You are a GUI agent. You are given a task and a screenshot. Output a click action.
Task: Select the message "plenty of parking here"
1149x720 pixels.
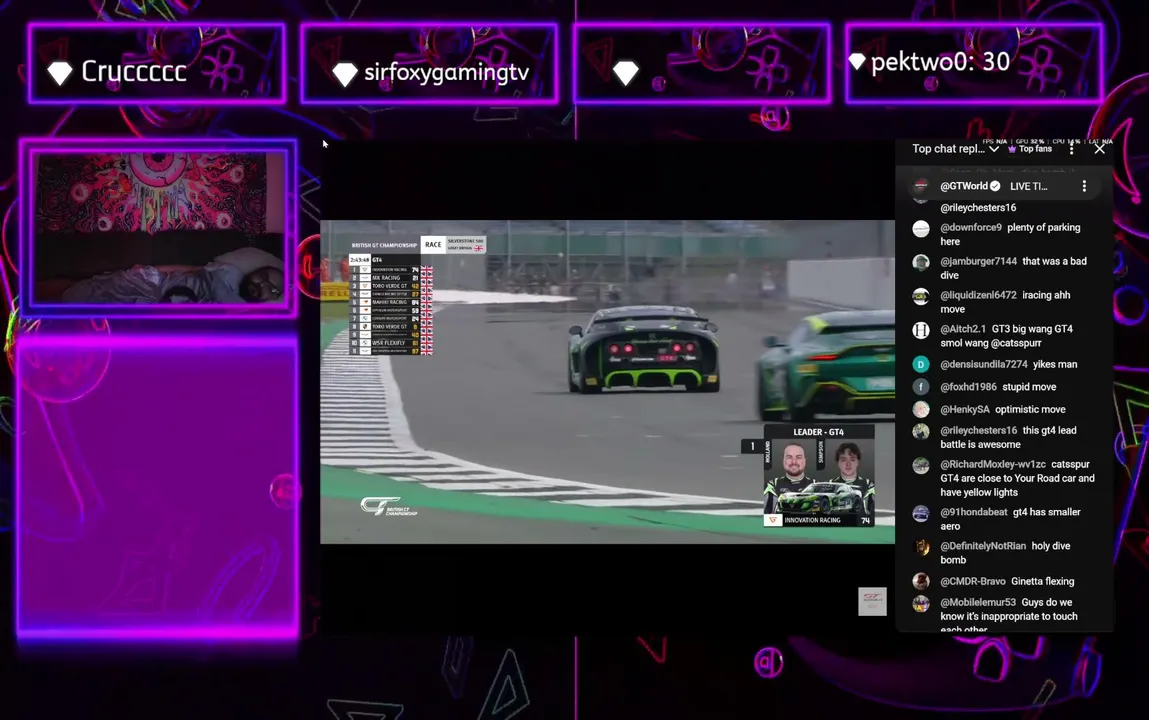(x=1011, y=234)
